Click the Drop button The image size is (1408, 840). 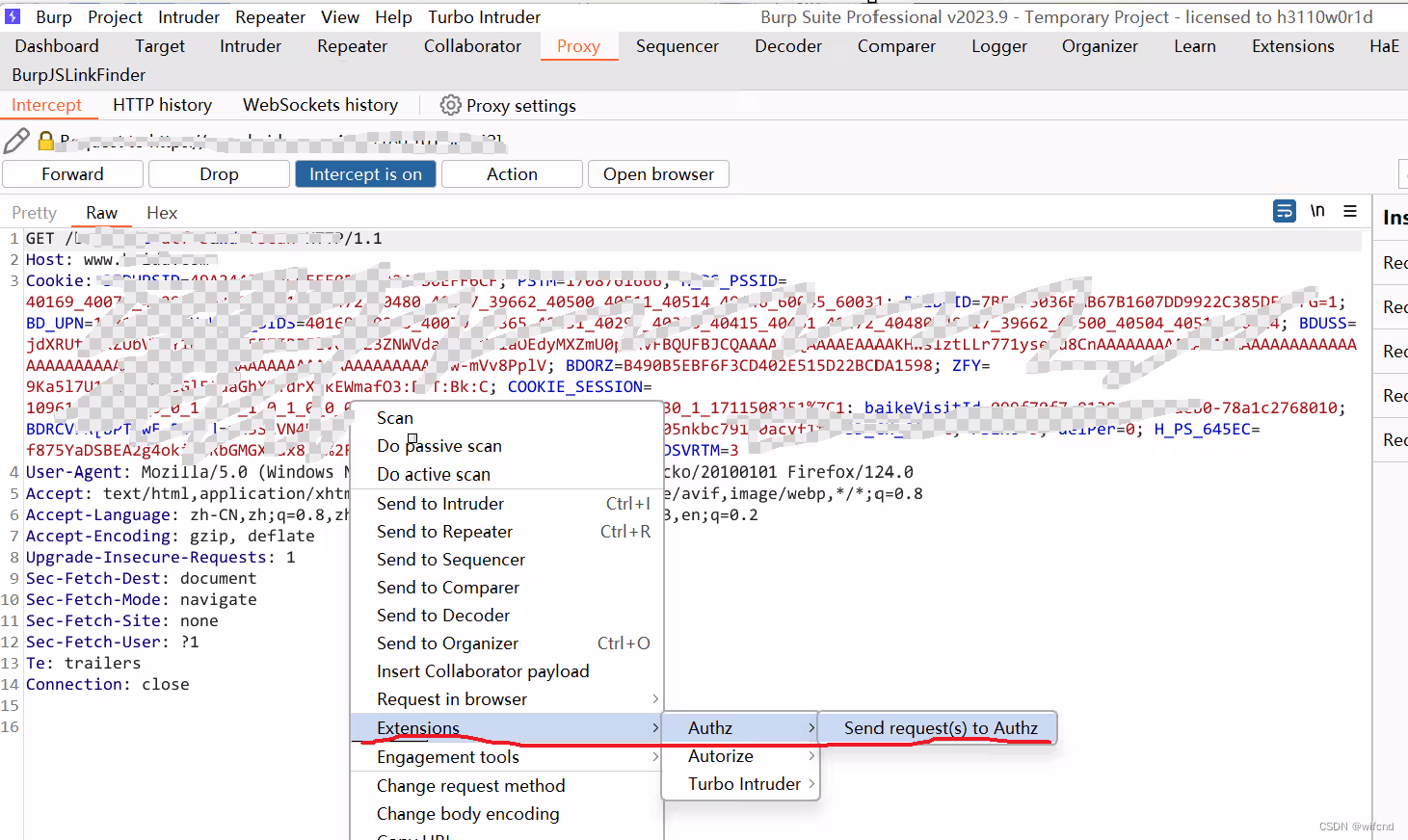219,174
